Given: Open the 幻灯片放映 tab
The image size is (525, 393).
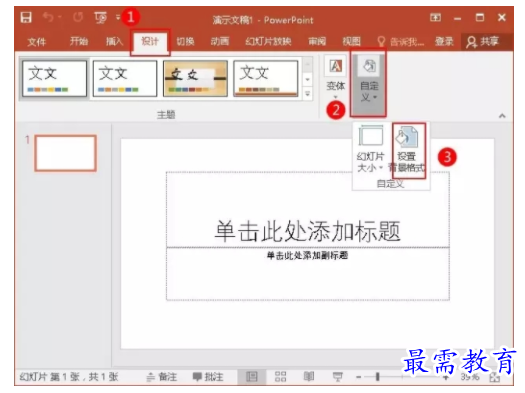Looking at the screenshot, I should [x=268, y=41].
